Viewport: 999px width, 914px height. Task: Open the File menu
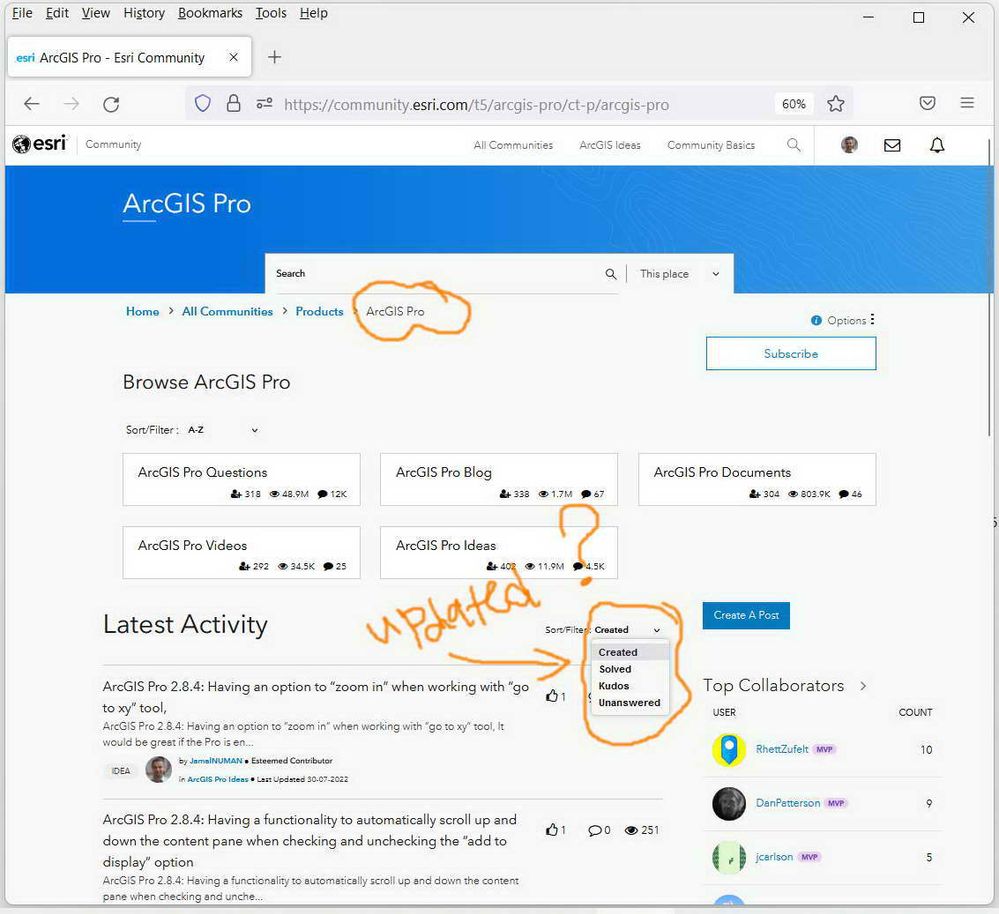pyautogui.click(x=22, y=13)
